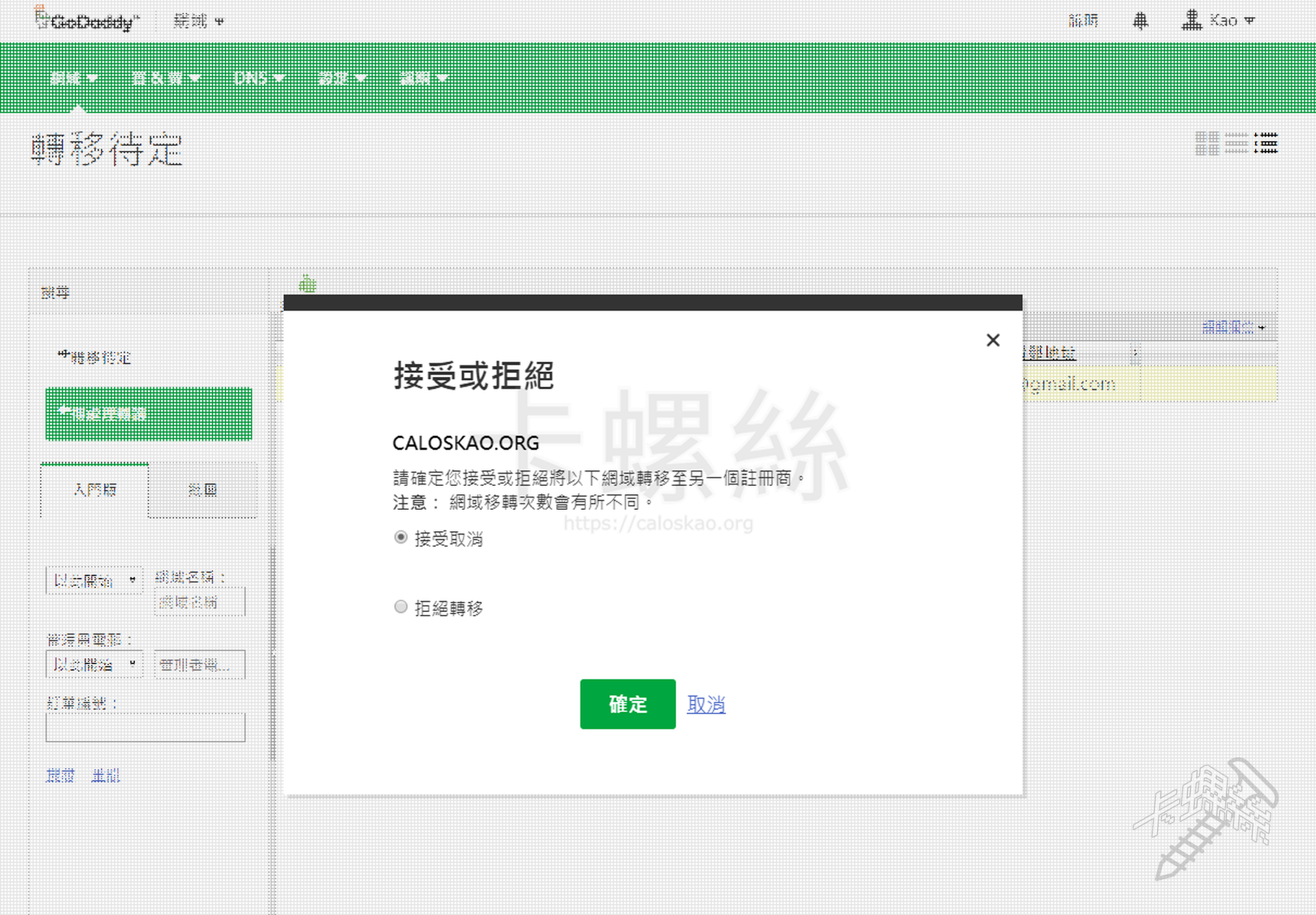Open the DNS menu dropdown

[258, 78]
